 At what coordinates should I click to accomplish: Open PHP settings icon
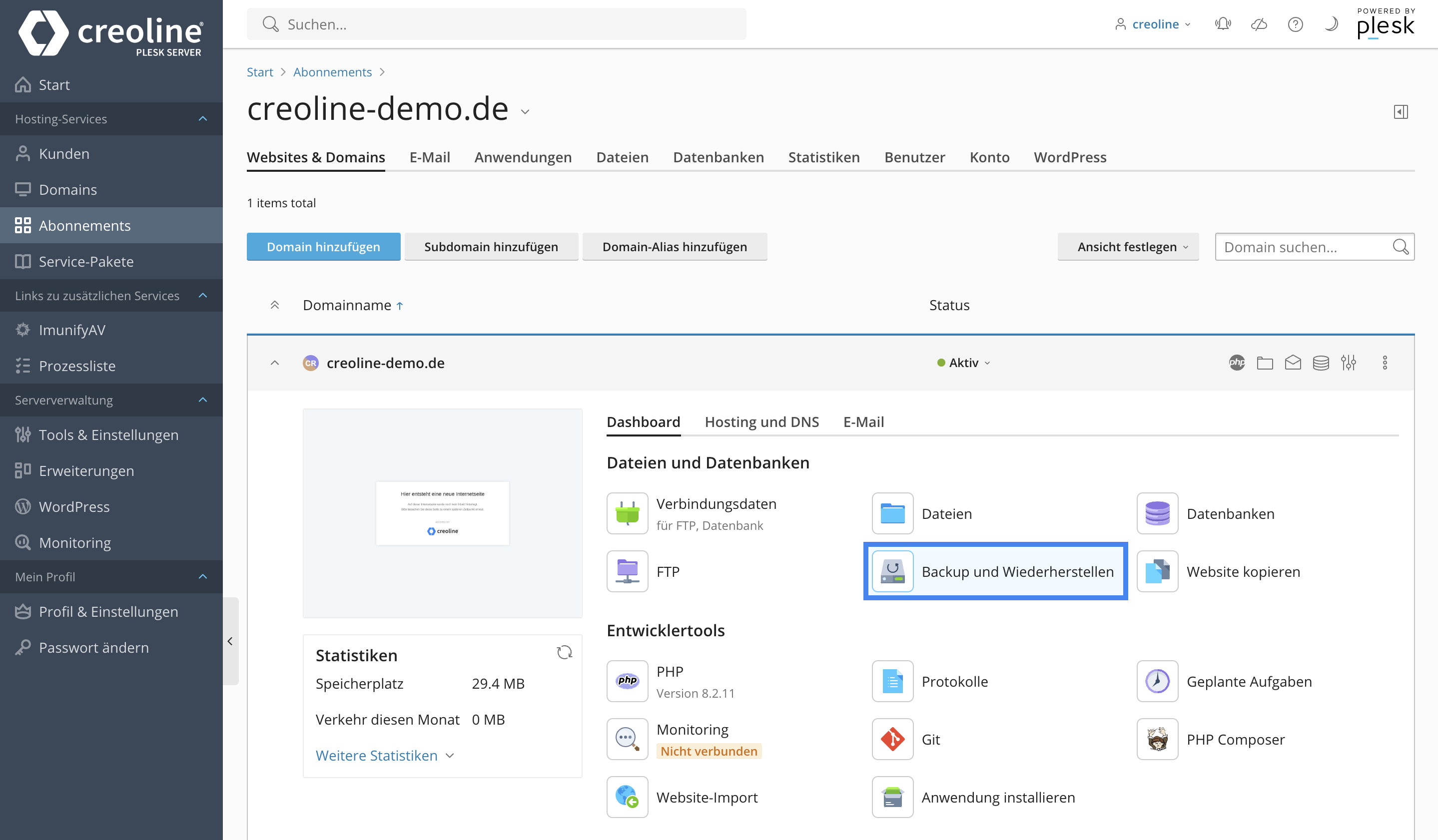pos(627,682)
